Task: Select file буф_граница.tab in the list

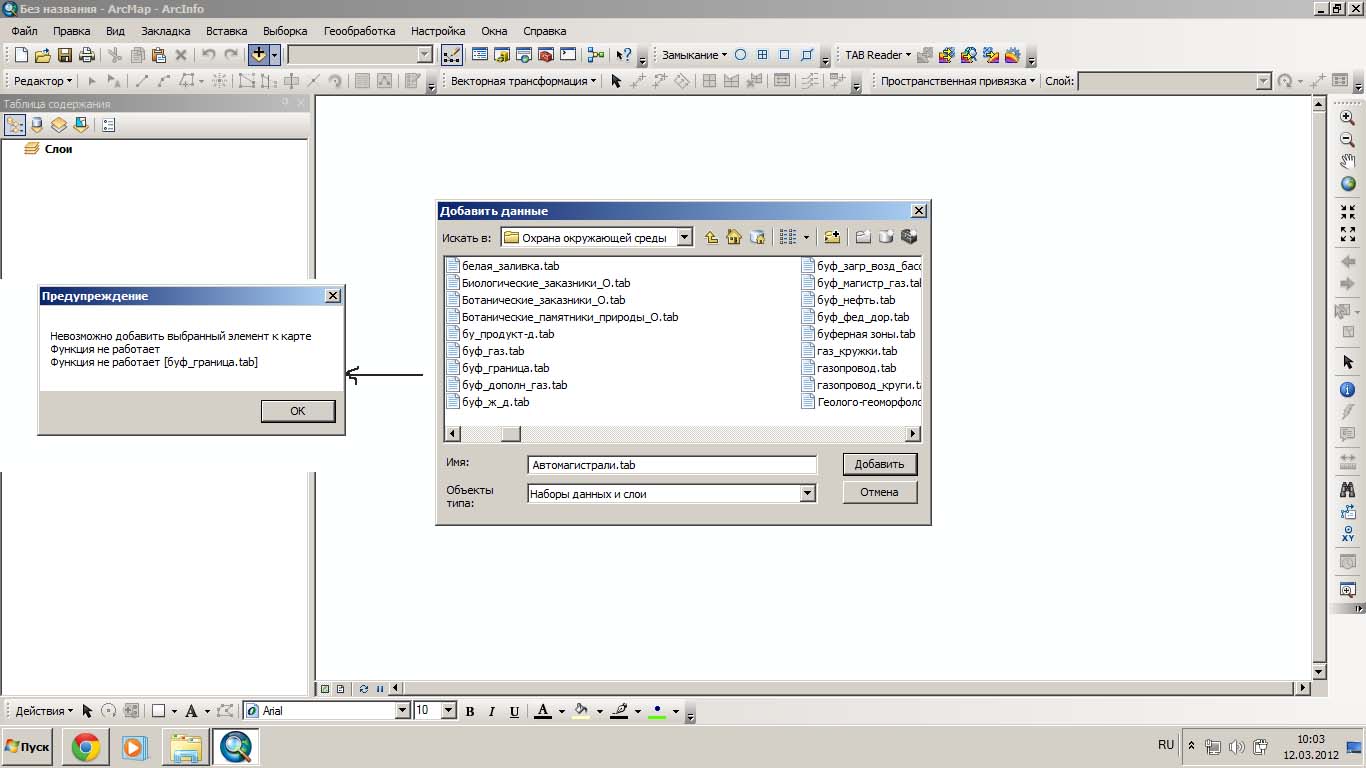Action: [505, 368]
